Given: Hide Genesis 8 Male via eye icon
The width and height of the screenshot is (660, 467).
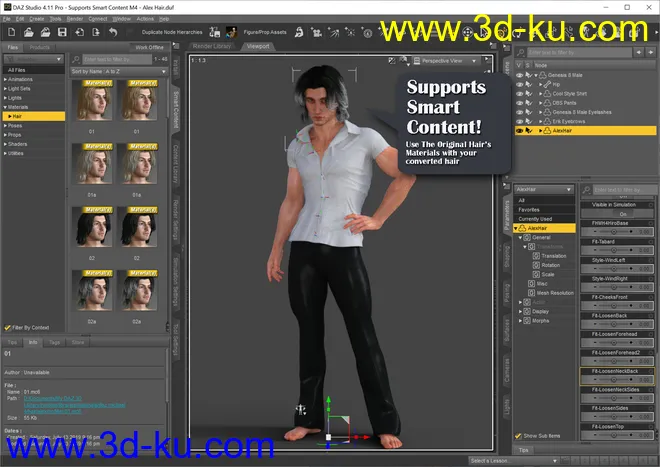Looking at the screenshot, I should pos(520,73).
